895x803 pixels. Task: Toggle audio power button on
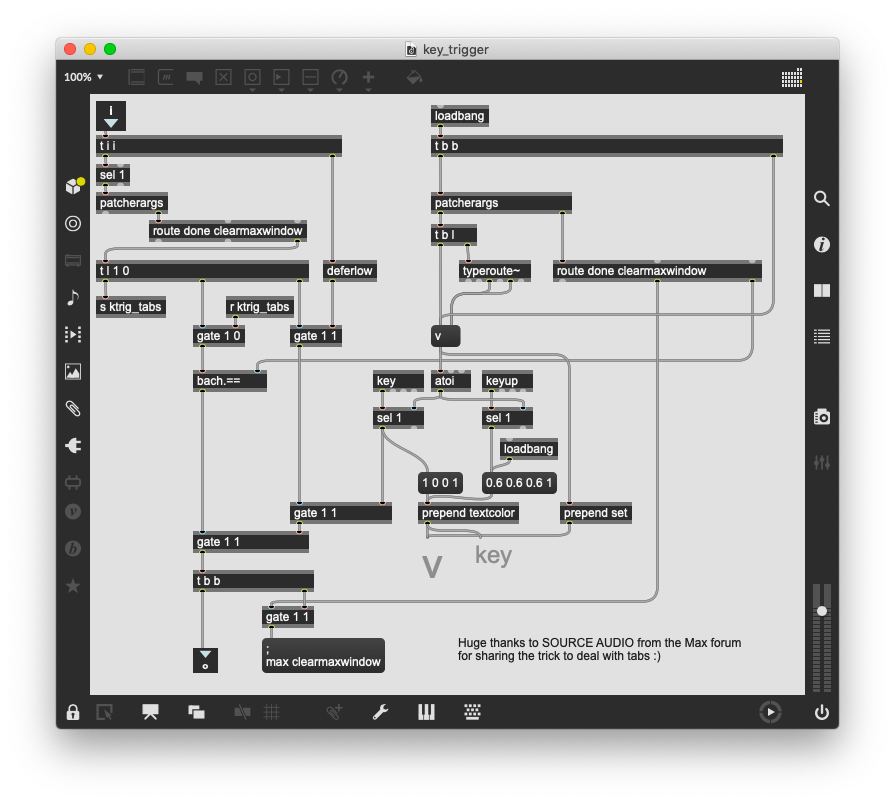click(821, 712)
